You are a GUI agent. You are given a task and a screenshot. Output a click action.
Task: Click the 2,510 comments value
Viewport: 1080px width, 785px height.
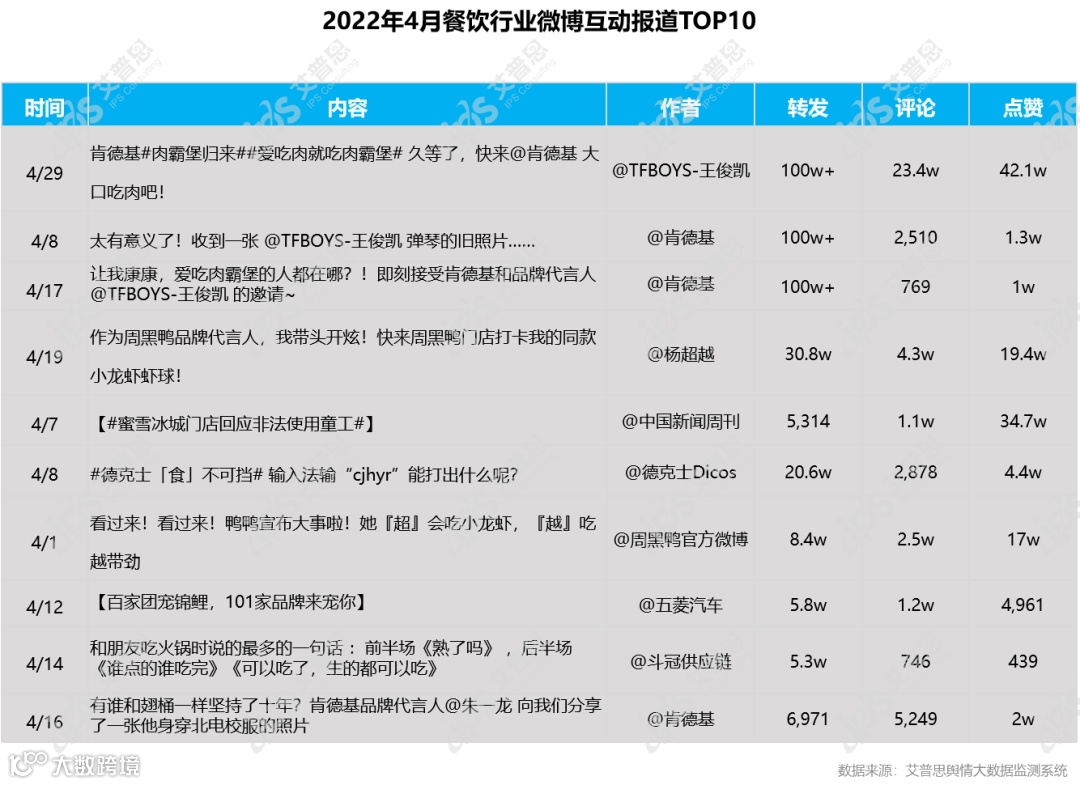pyautogui.click(x=915, y=238)
